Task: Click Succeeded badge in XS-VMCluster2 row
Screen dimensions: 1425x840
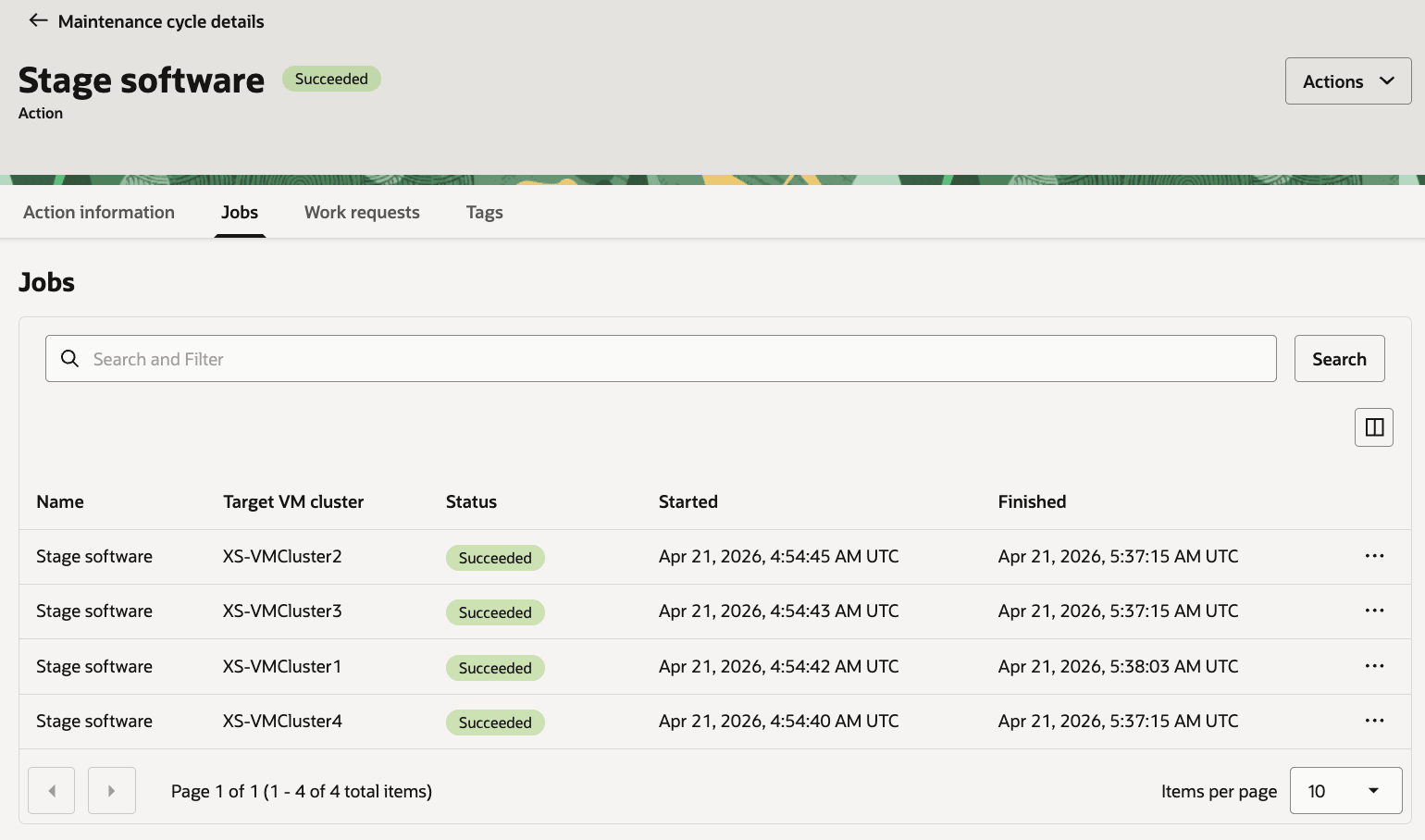Action: click(495, 558)
